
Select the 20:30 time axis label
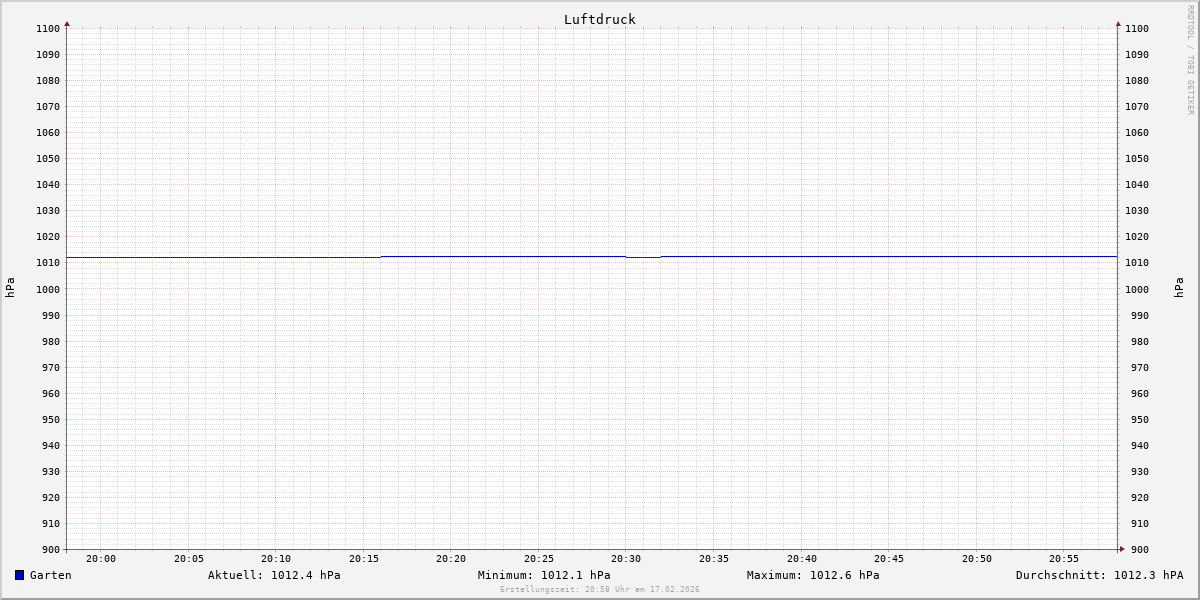[626, 559]
